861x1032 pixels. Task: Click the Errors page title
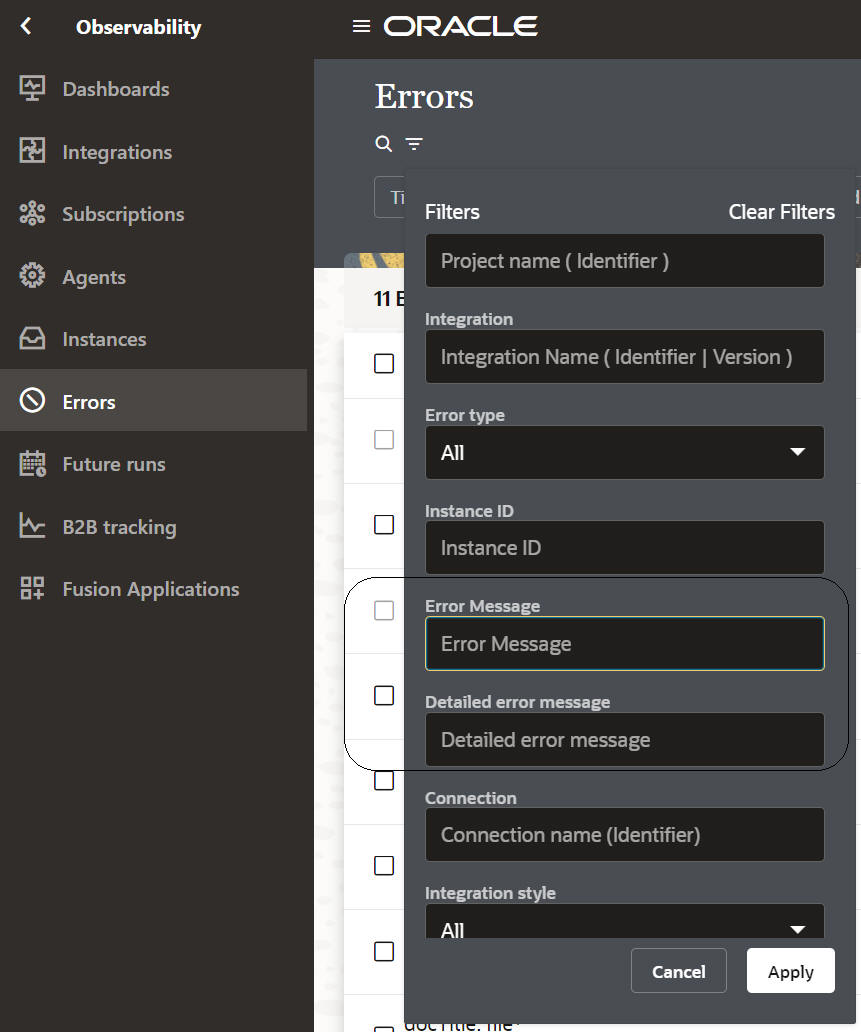(x=424, y=97)
